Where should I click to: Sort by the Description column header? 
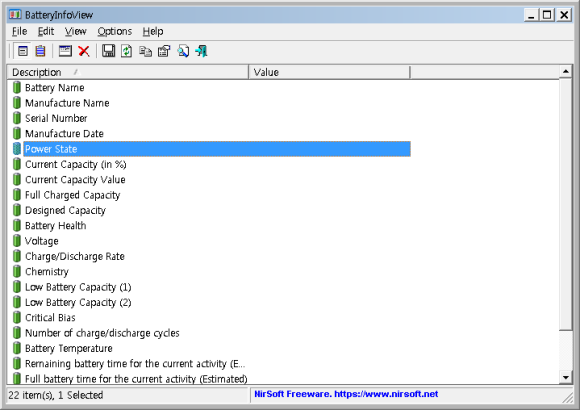point(128,72)
